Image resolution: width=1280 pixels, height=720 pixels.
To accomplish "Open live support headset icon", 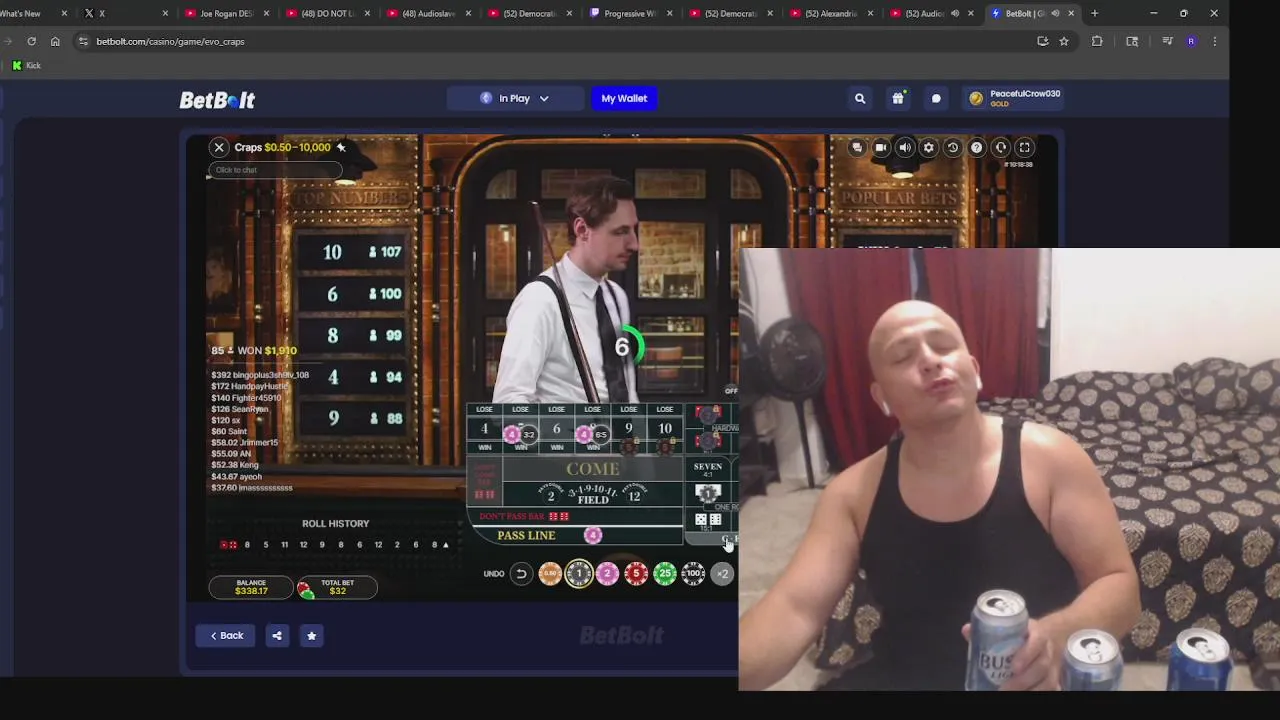I will coord(1001,147).
